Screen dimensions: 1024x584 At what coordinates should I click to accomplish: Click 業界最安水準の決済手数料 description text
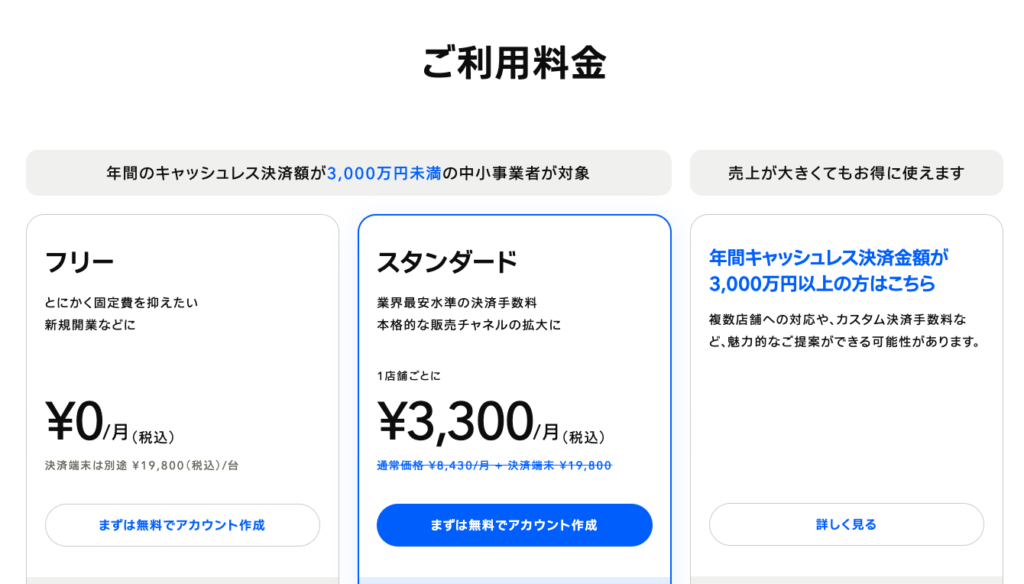(456, 302)
